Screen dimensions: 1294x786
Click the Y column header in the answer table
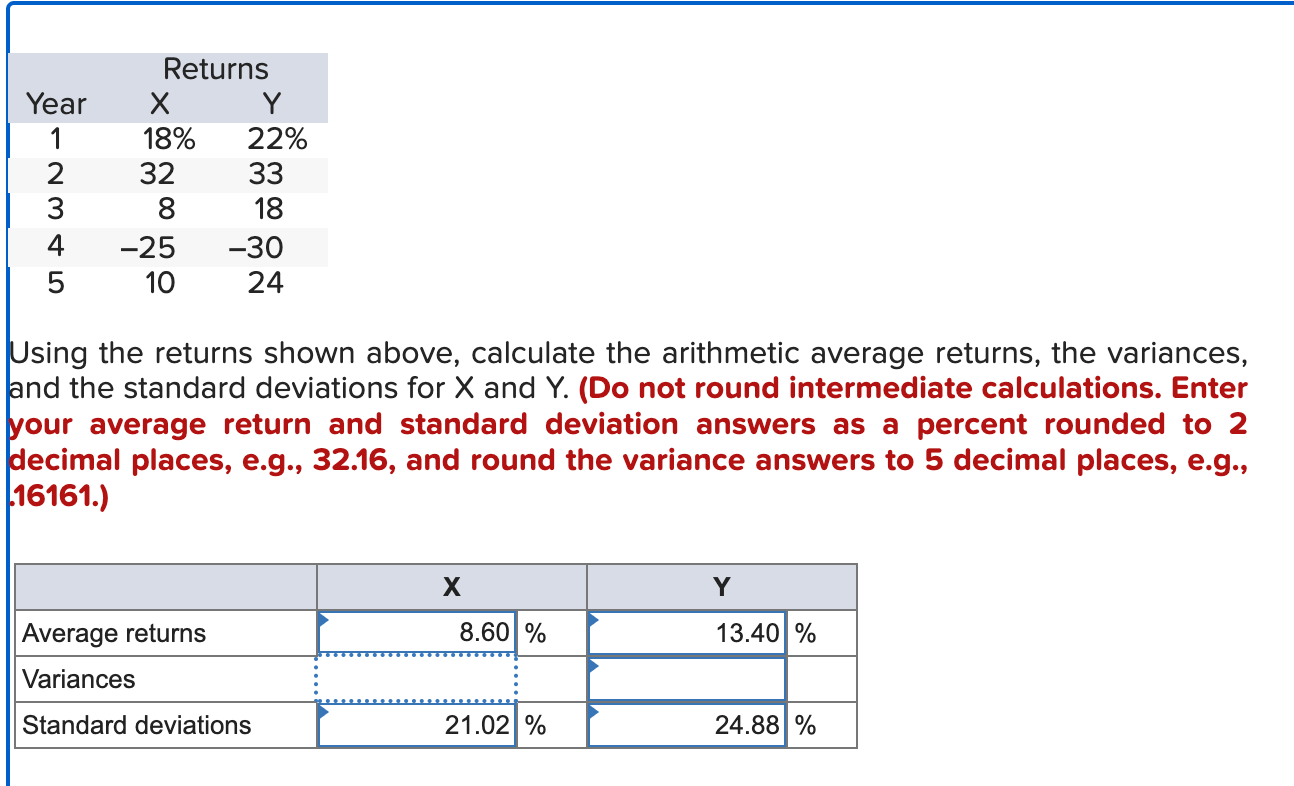pos(722,587)
